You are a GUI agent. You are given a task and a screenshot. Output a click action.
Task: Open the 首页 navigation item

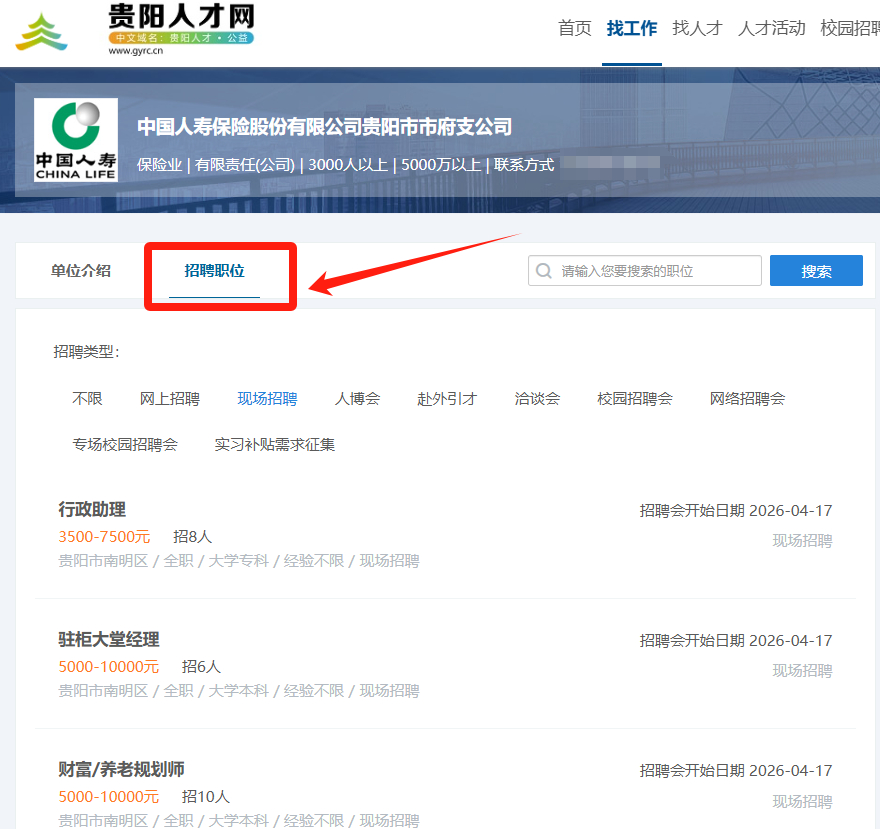575,28
